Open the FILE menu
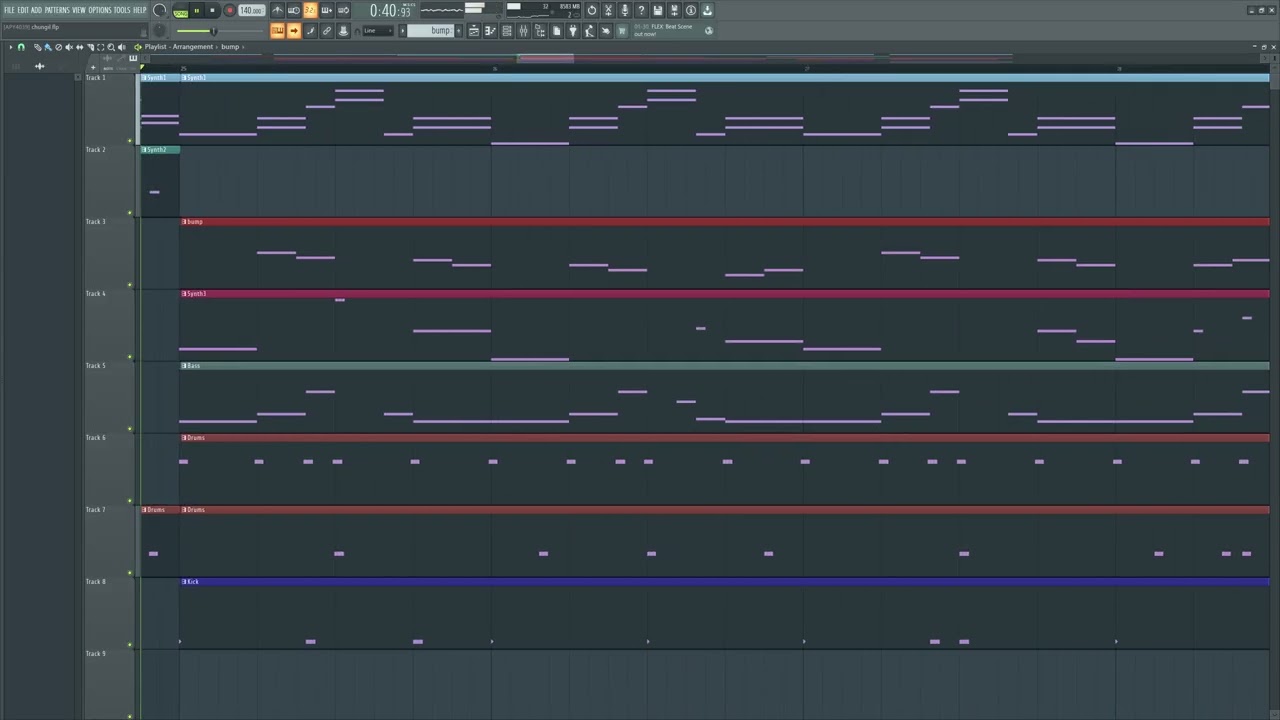 point(9,10)
